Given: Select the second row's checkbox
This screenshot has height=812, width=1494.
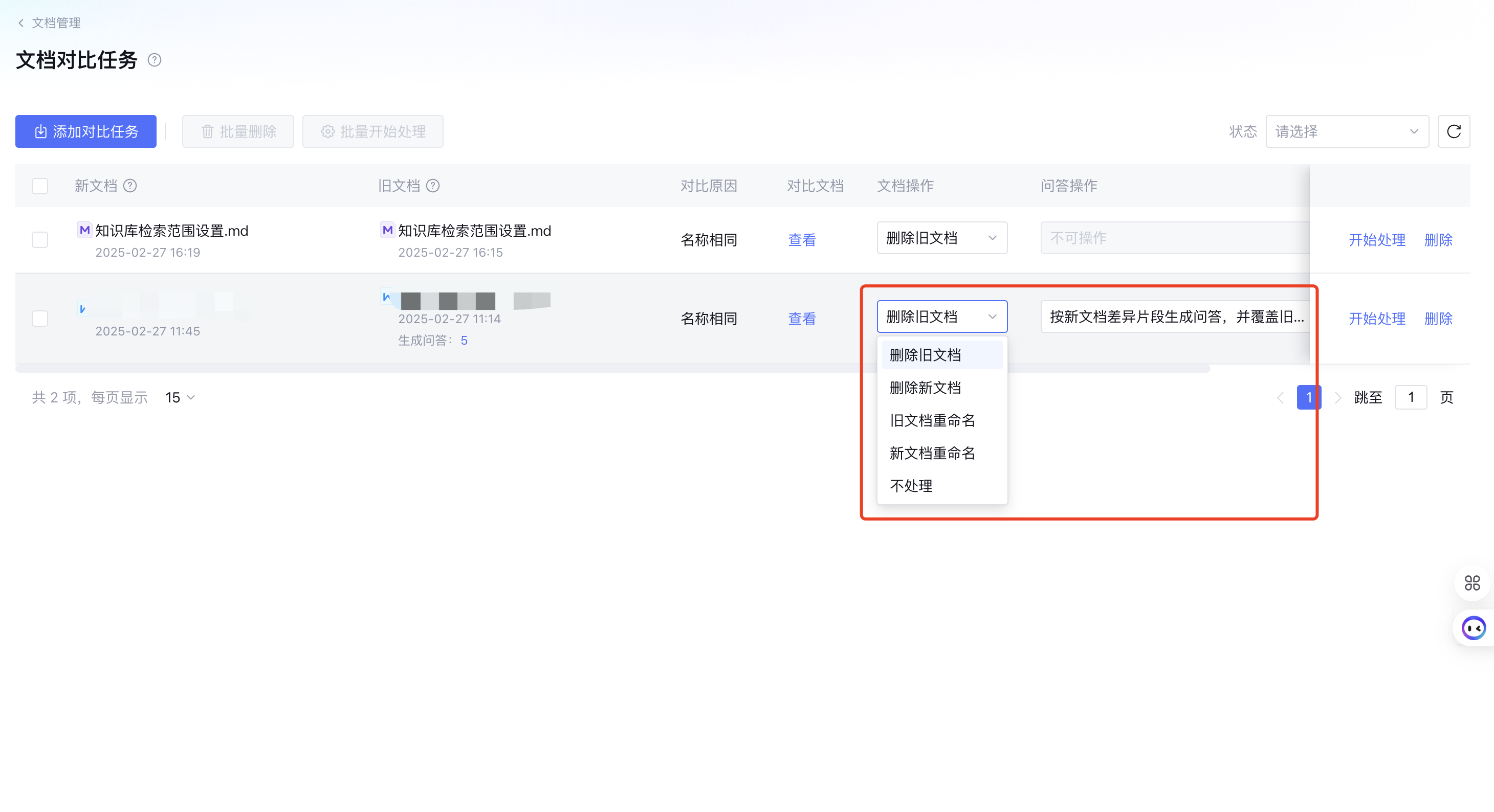Looking at the screenshot, I should click(40, 319).
